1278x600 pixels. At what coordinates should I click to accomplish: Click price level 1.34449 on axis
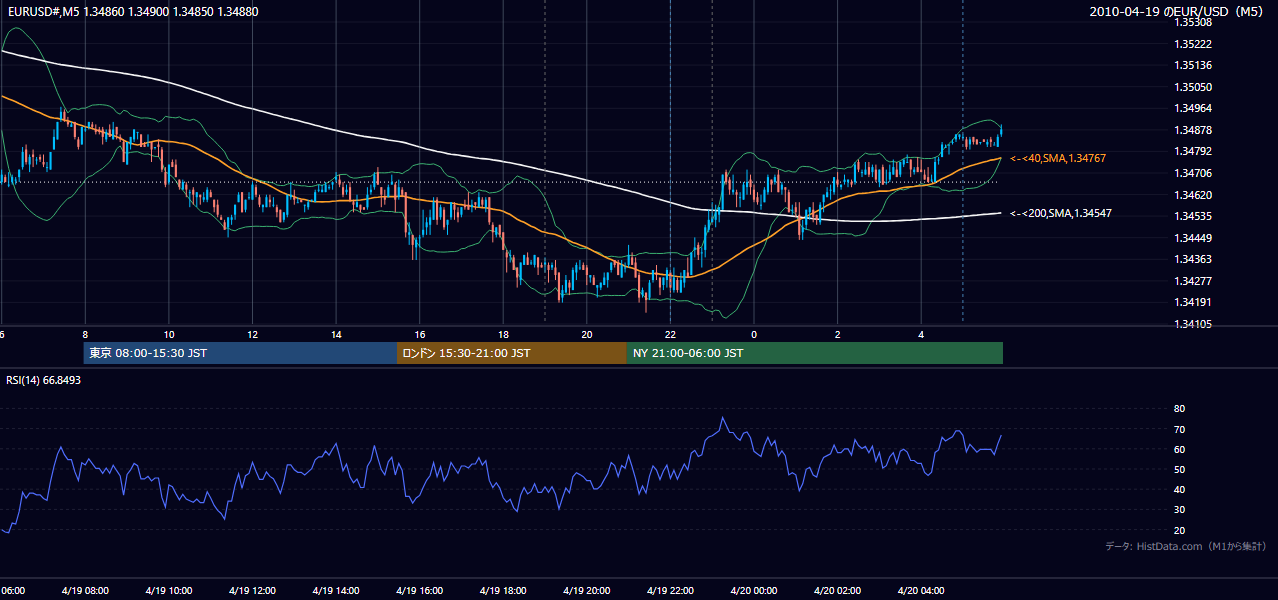pos(1192,238)
